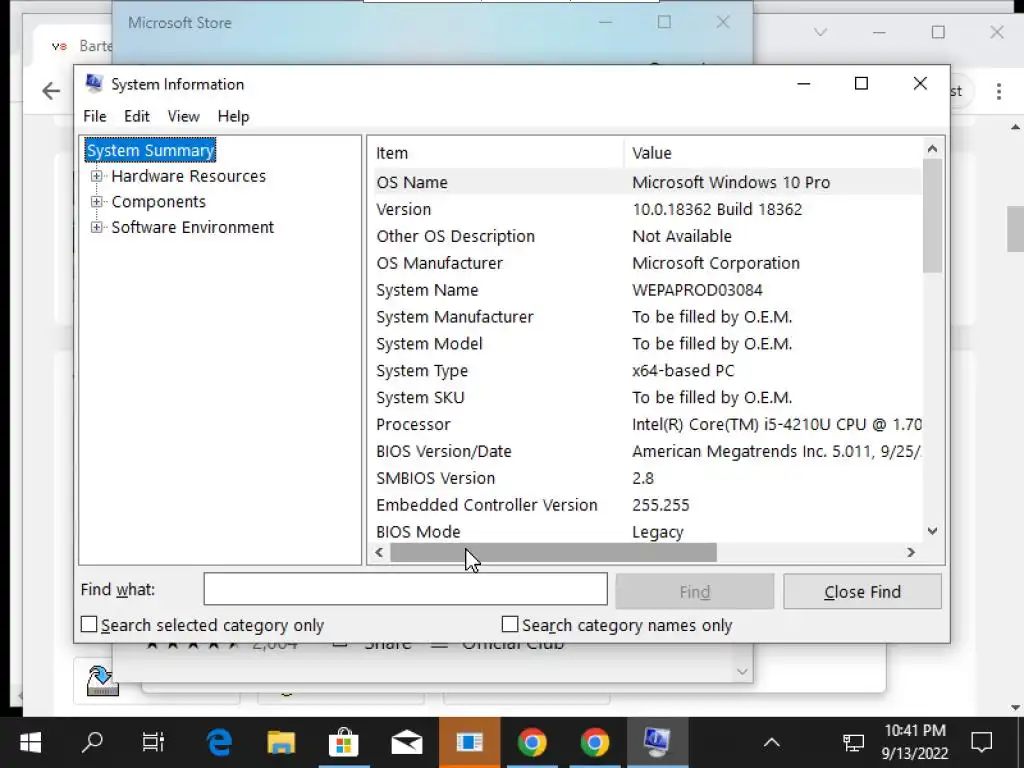1024x768 pixels.
Task: Select the Version row
Action: [x=647, y=209]
